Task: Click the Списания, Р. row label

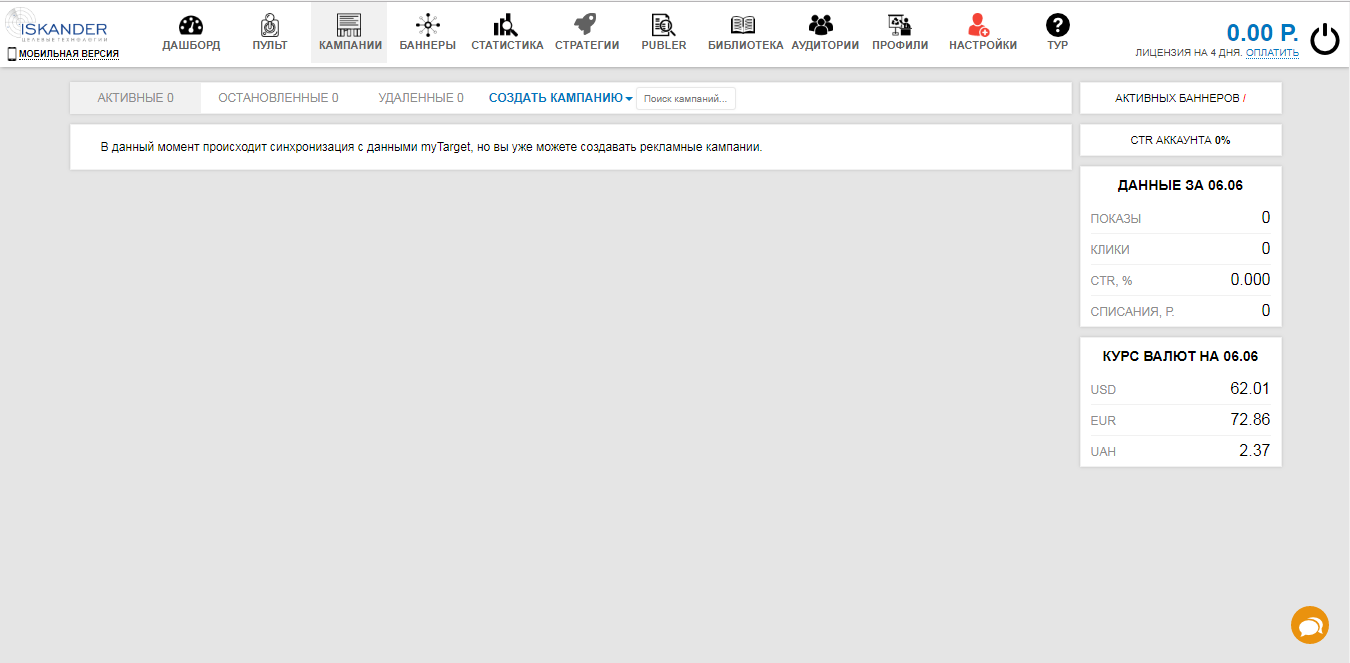Action: 1133,312
